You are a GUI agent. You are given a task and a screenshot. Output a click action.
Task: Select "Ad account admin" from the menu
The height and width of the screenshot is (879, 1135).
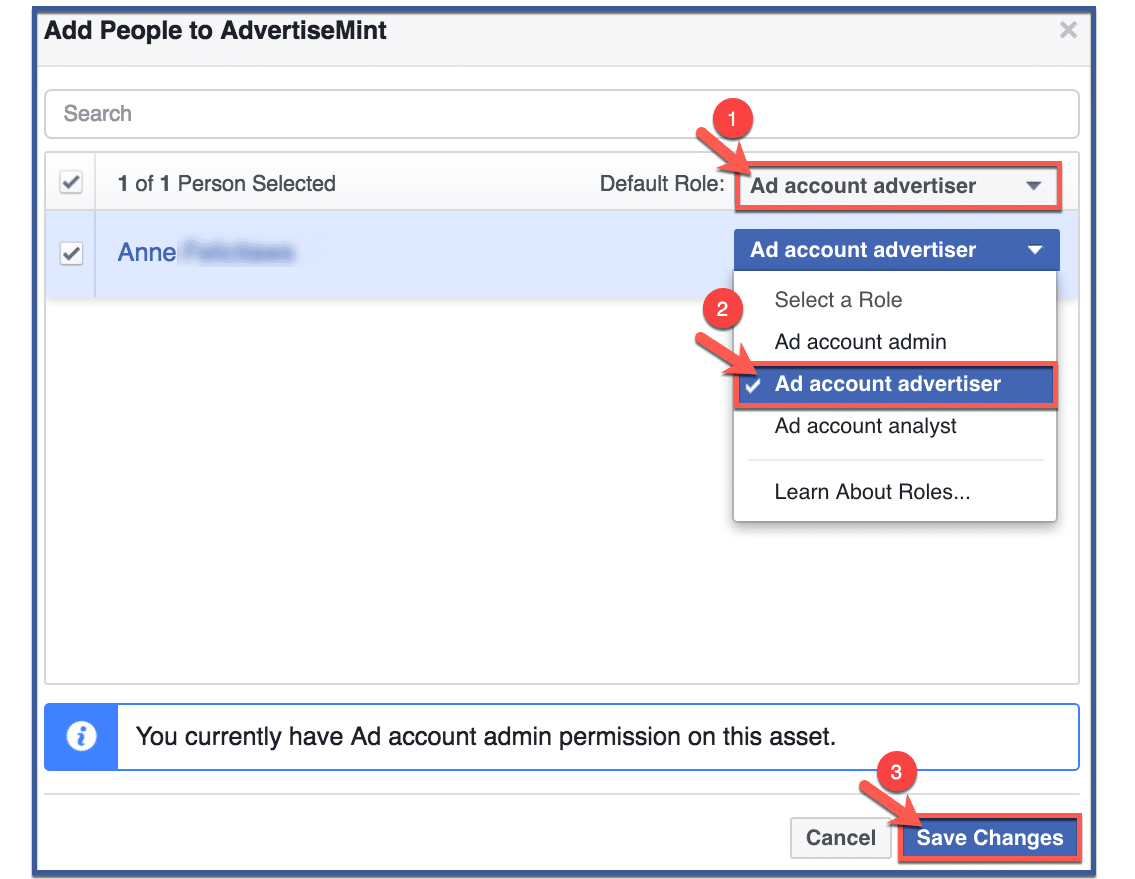[x=860, y=341]
